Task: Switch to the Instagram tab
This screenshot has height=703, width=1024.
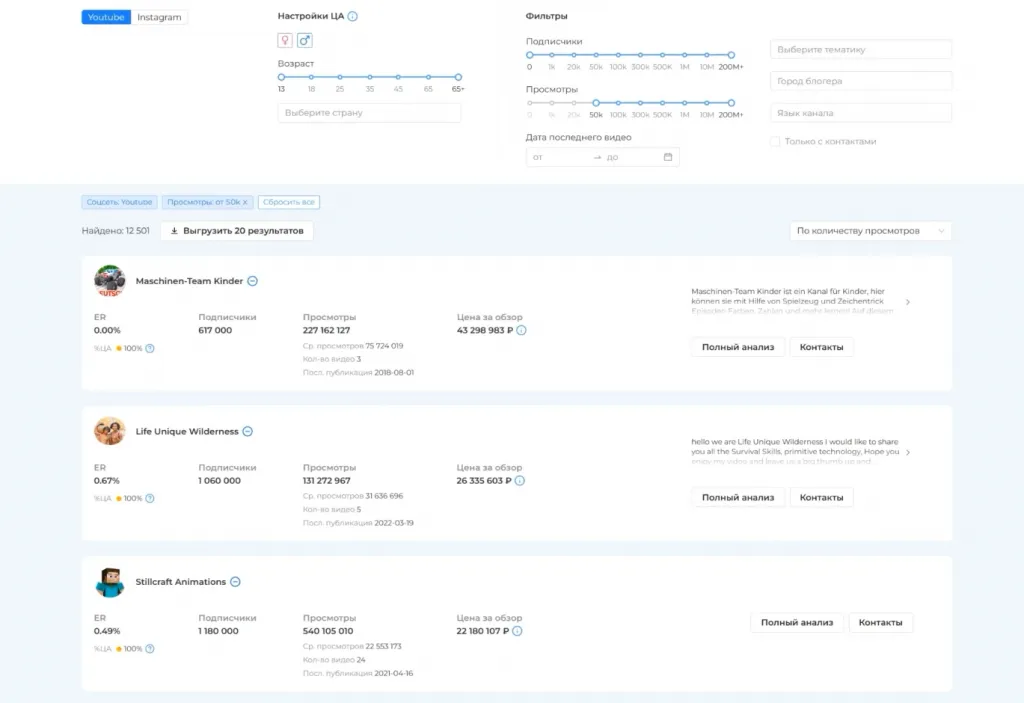Action: click(159, 17)
